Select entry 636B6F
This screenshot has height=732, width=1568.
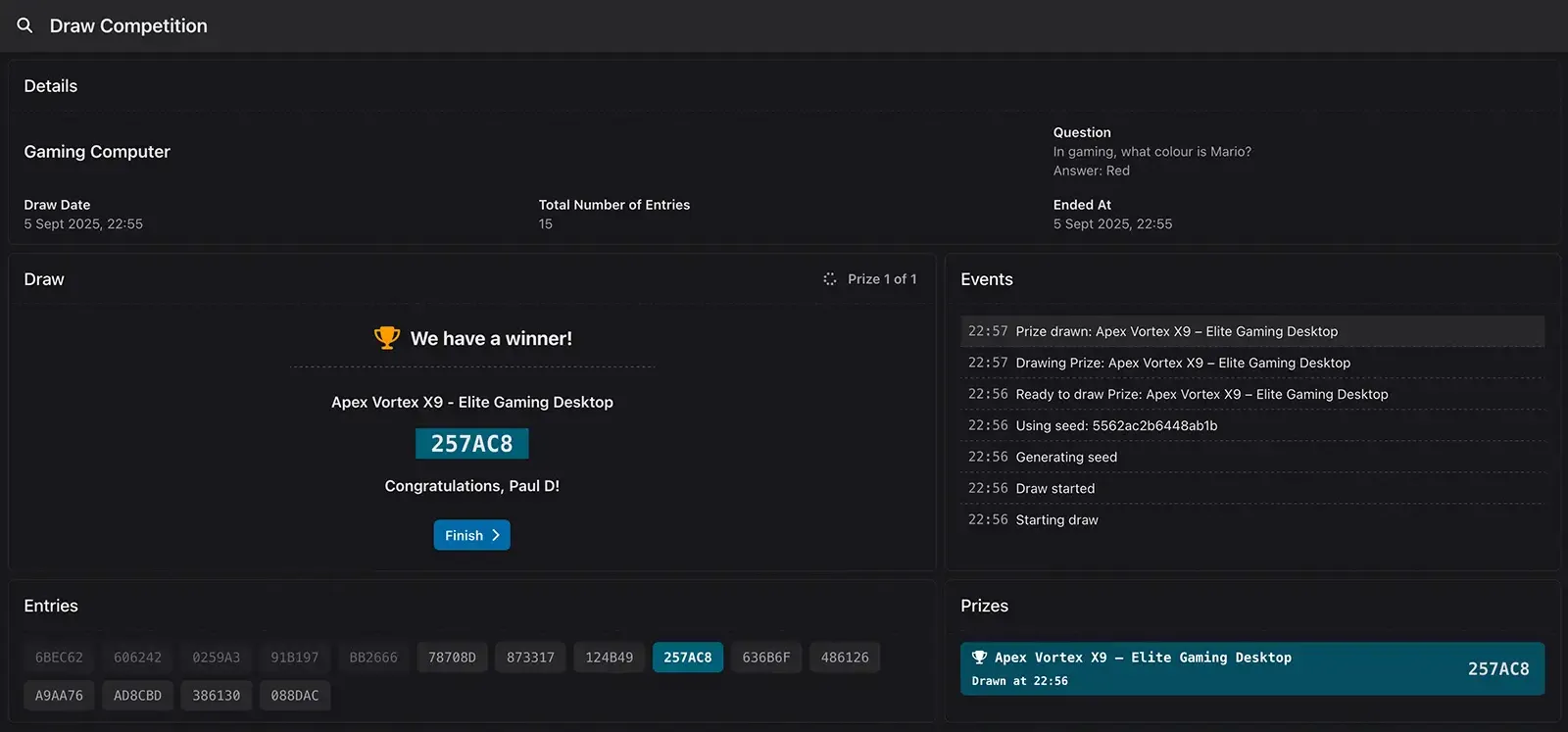[x=766, y=658]
